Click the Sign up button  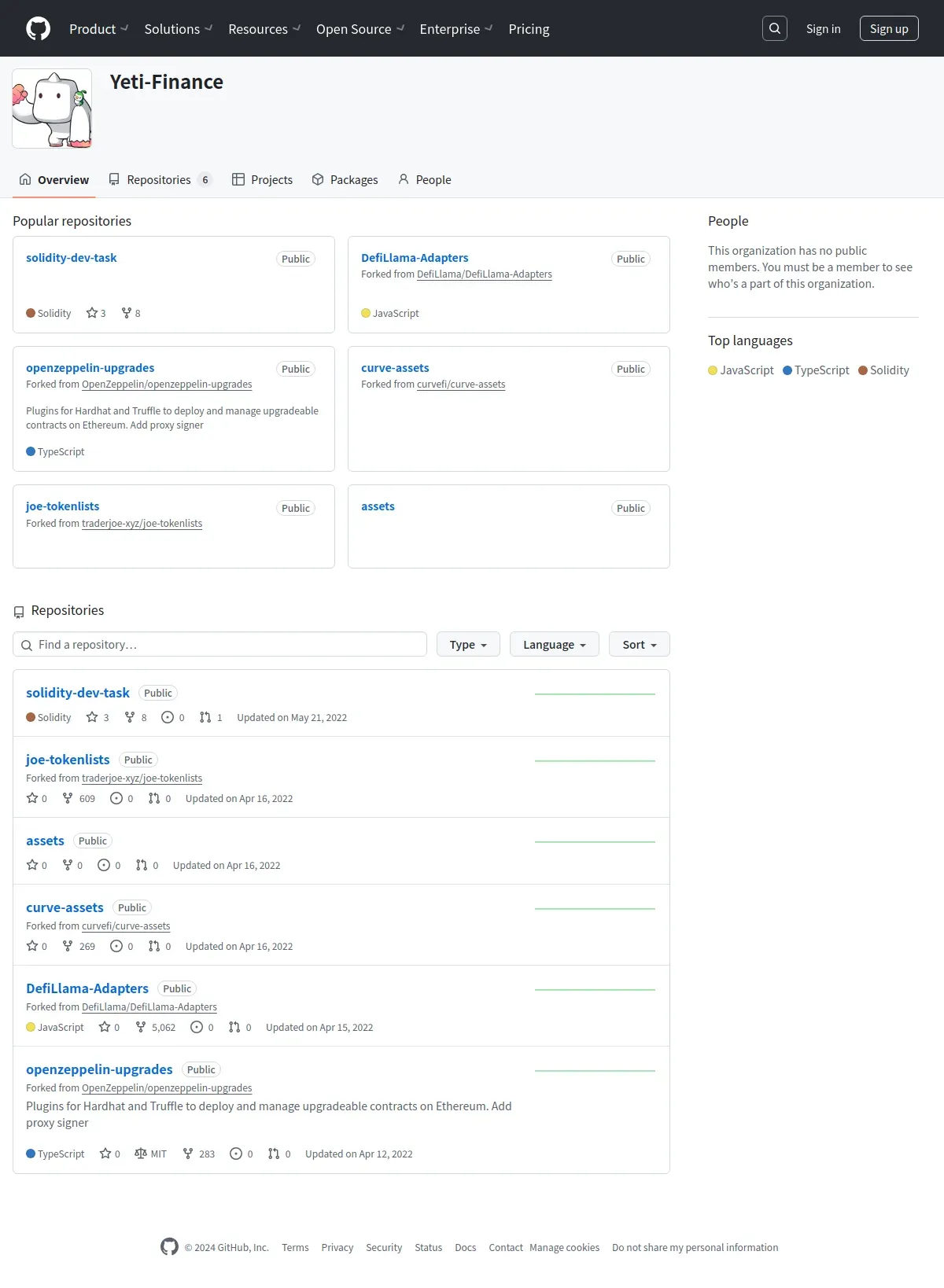pyautogui.click(x=889, y=28)
